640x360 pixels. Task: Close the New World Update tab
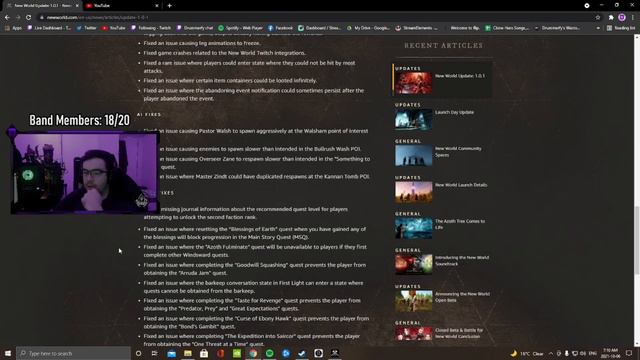[x=77, y=6]
